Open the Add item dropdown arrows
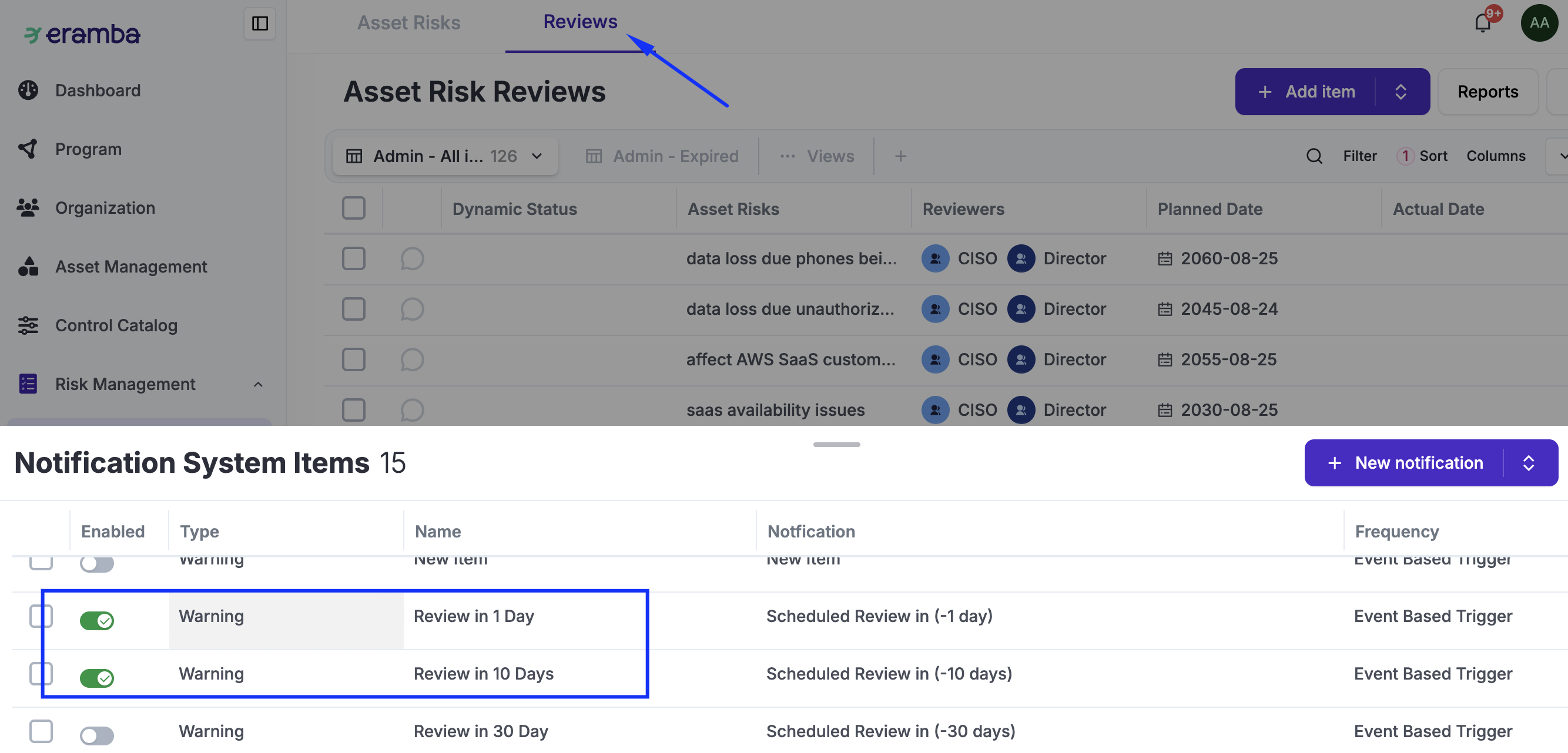This screenshot has width=1568, height=753. click(1401, 92)
